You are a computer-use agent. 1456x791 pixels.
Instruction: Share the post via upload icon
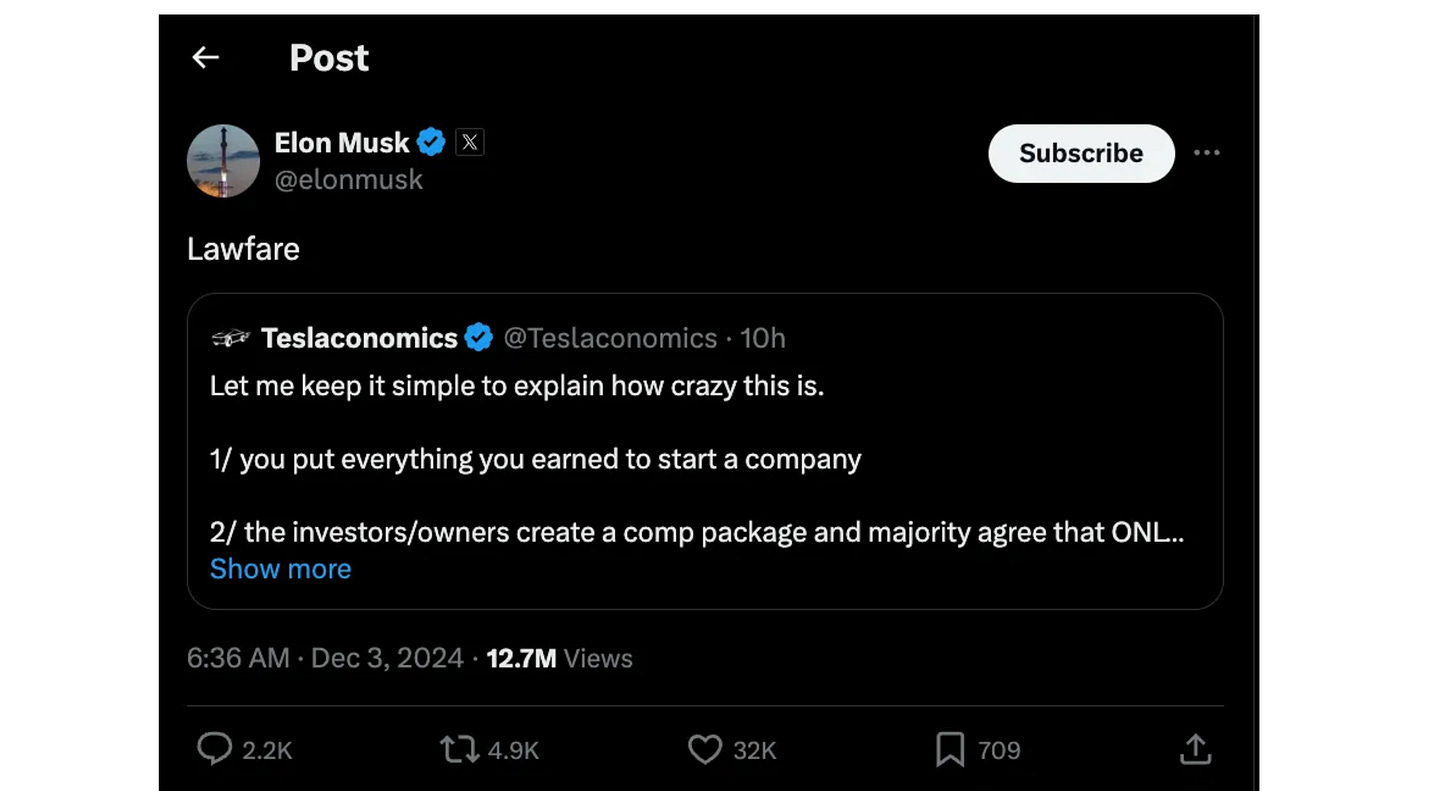[1195, 749]
